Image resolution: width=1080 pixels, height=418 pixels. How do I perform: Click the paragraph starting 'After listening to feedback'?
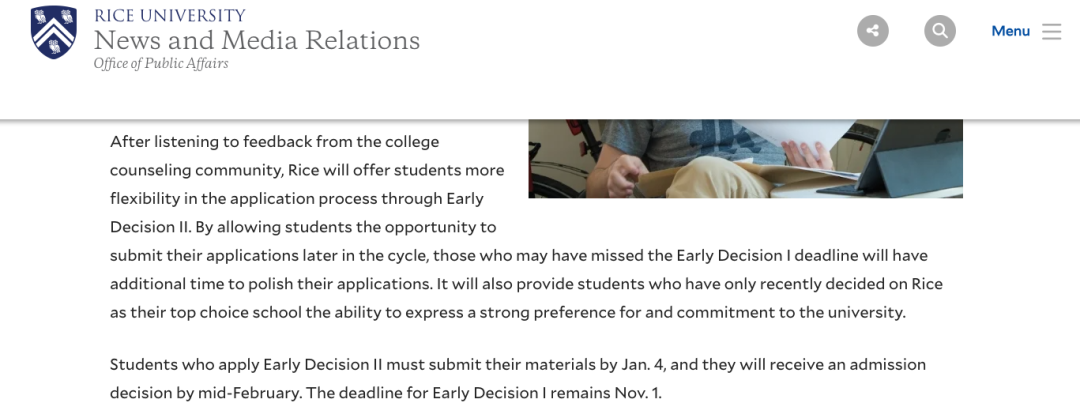click(526, 227)
